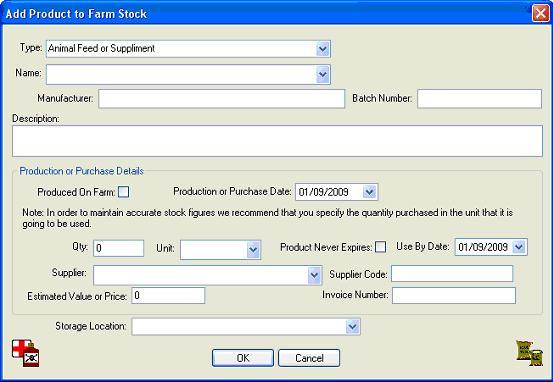553x382 pixels.
Task: Expand the Name combo box
Action: [x=323, y=74]
